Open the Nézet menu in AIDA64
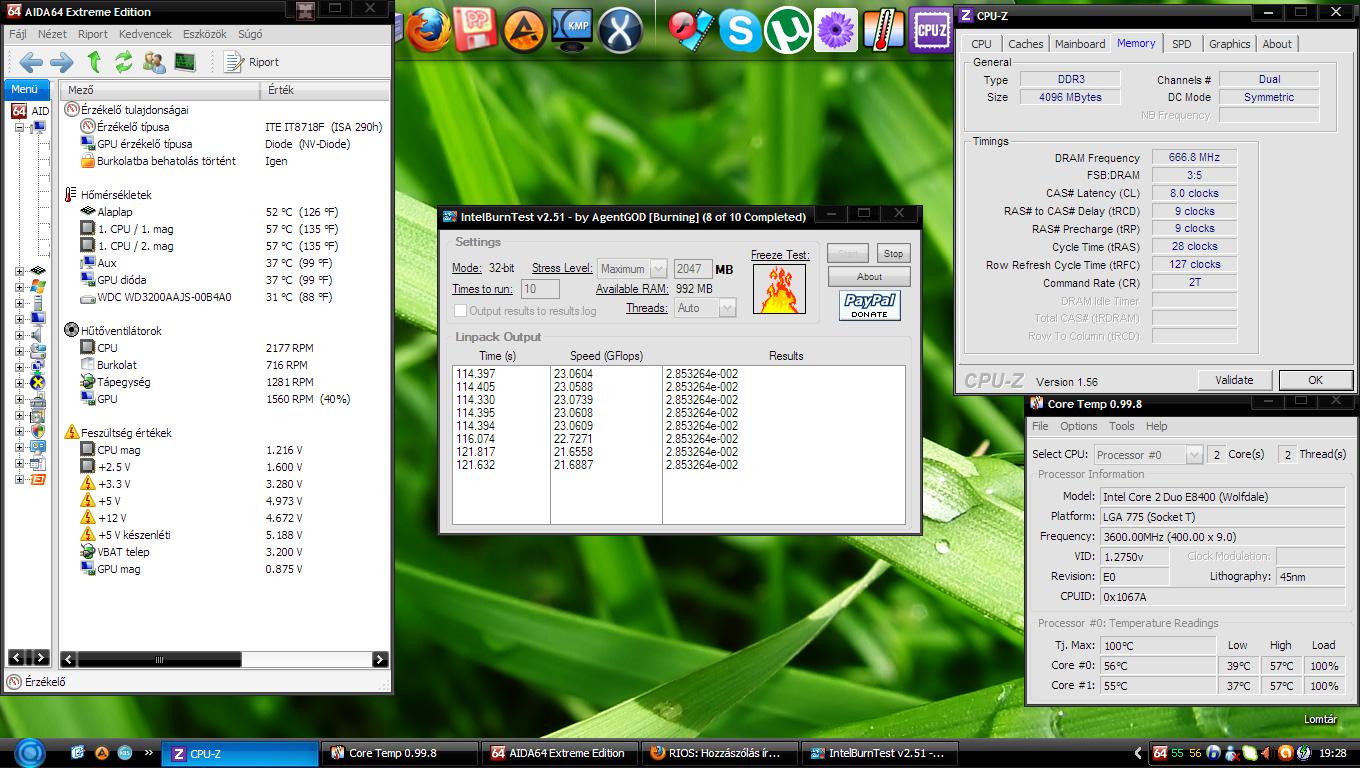The image size is (1360, 768). 52,34
